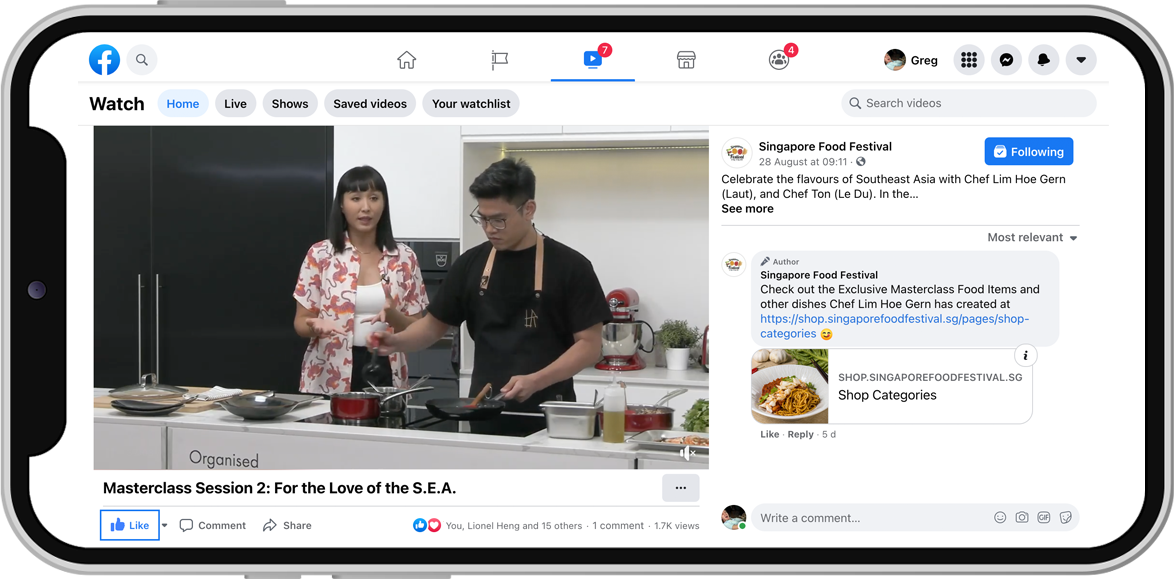Screen dimensions: 1174x579
Task: Open the Shop Categories link preview
Action: click(x=892, y=386)
